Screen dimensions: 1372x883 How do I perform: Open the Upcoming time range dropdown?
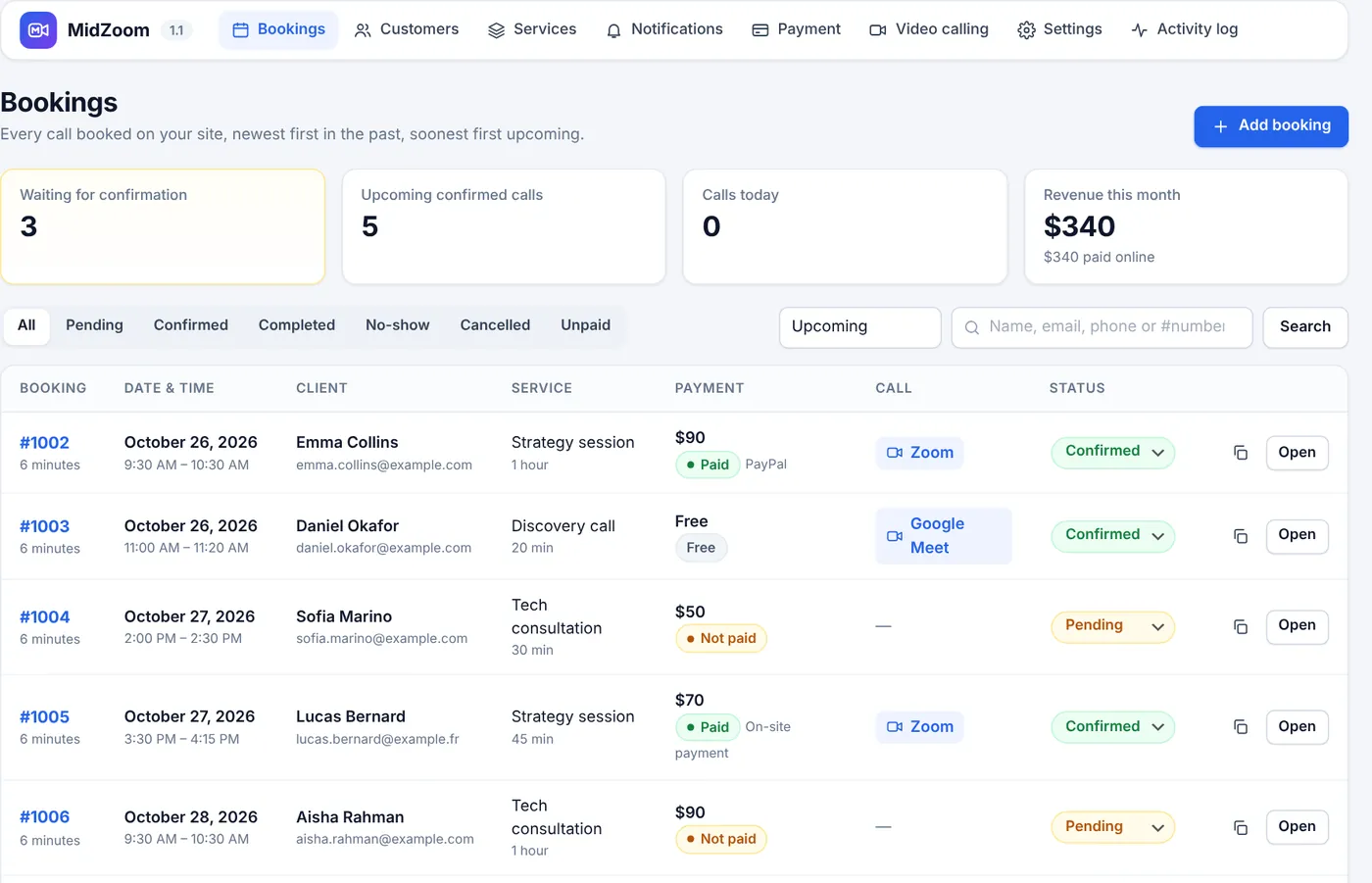pyautogui.click(x=860, y=327)
